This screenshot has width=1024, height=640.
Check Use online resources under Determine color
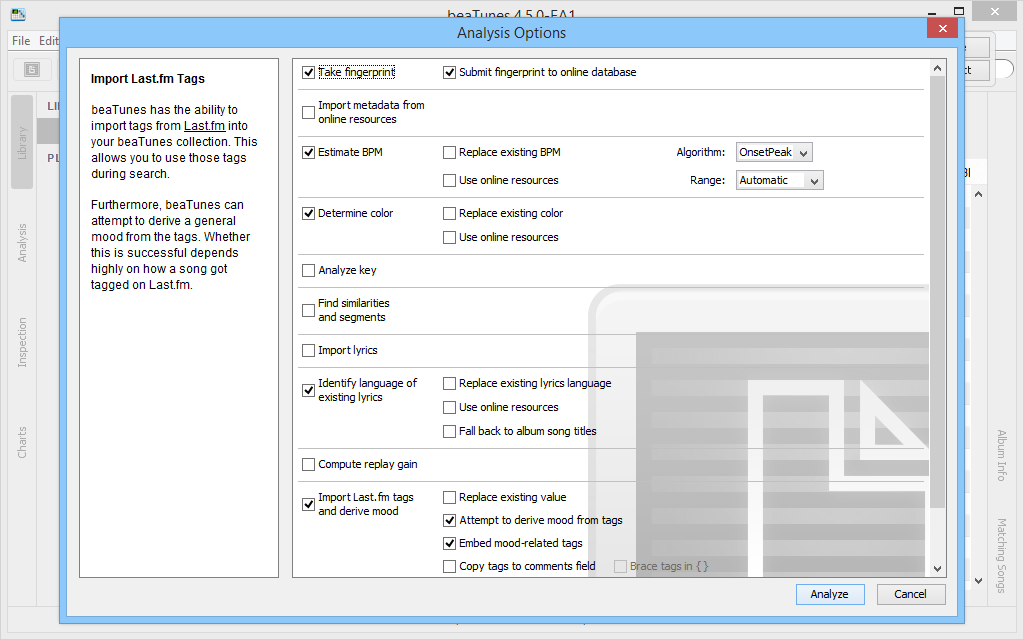click(x=449, y=238)
